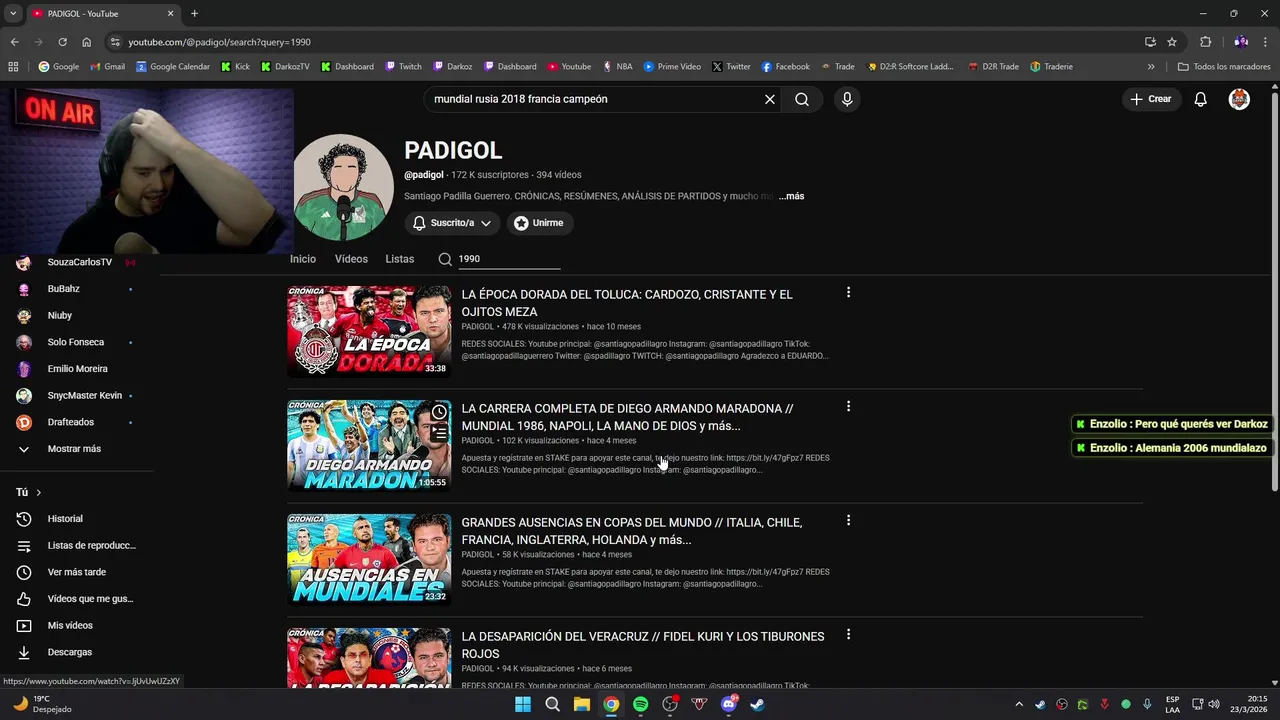
Task: Reload the page in Chrome toolbar
Action: pyautogui.click(x=62, y=42)
